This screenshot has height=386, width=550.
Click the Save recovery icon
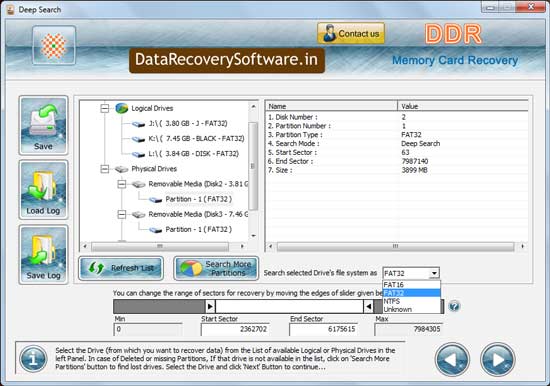pos(43,125)
